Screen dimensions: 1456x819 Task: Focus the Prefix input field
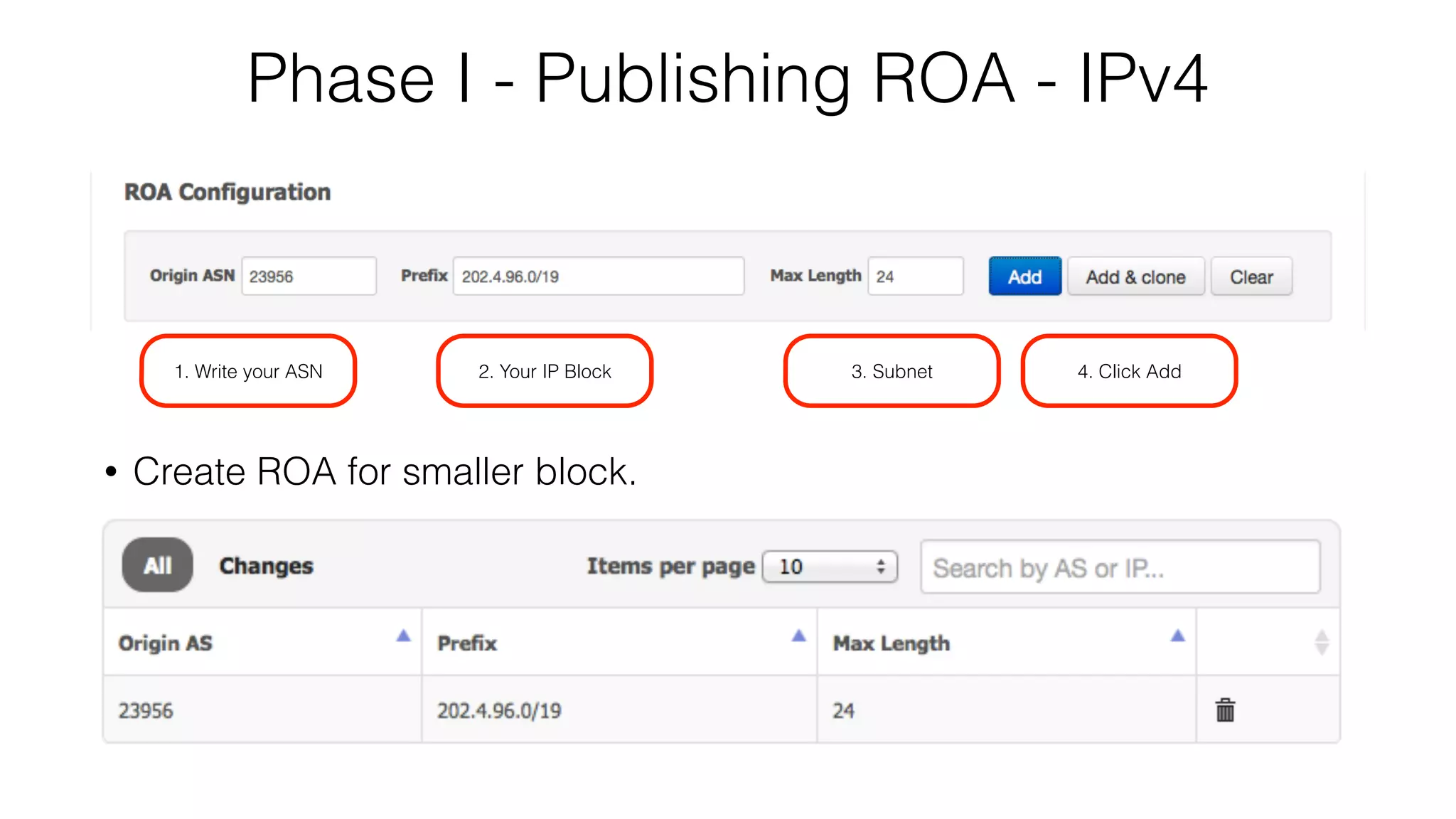point(599,276)
